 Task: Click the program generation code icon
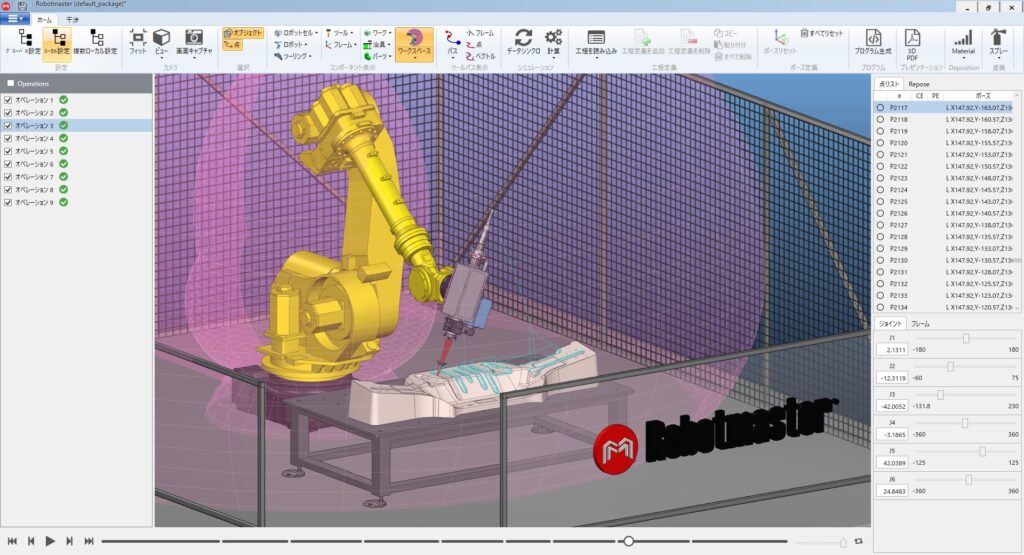point(872,42)
